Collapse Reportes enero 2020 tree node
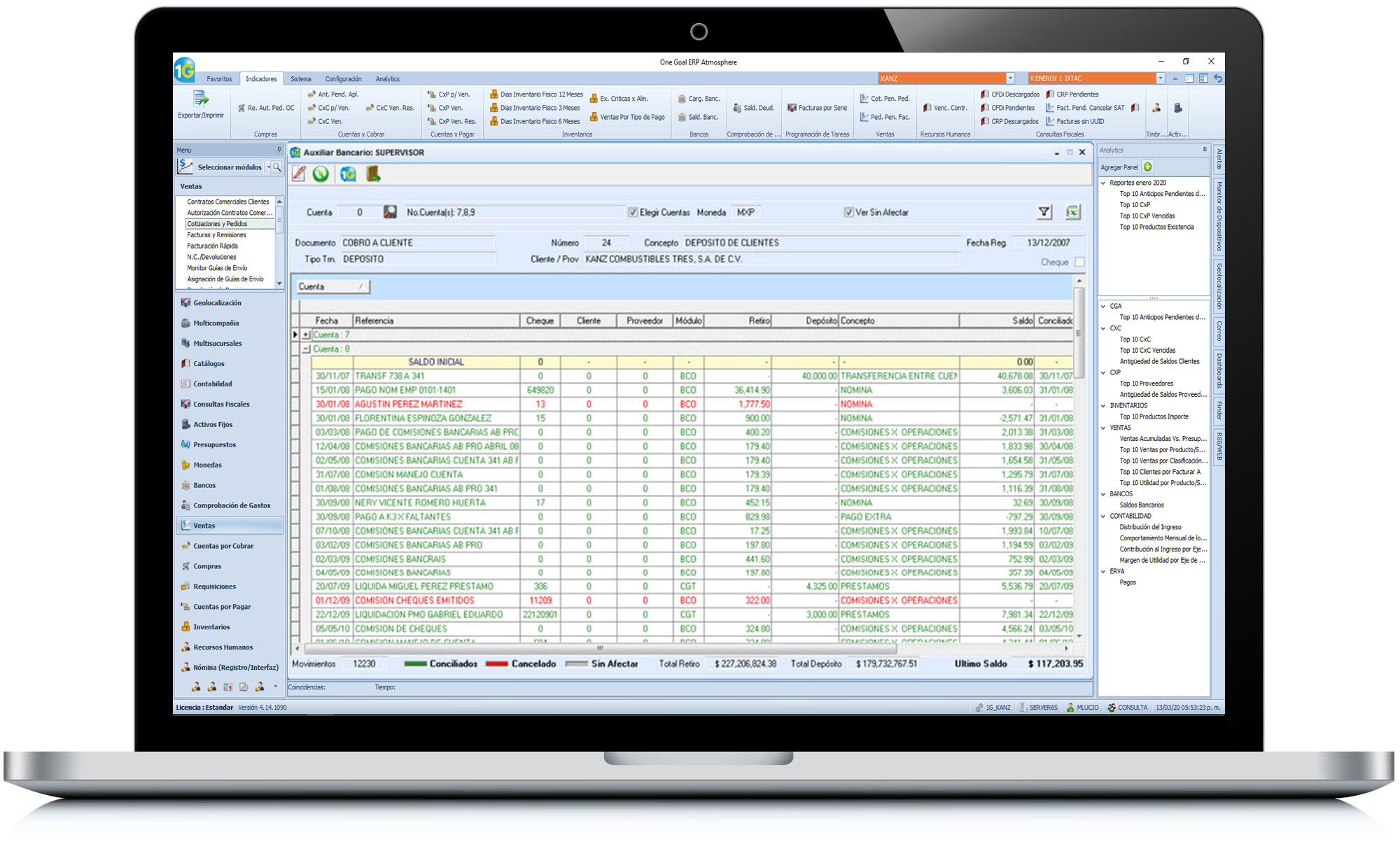 click(1103, 183)
